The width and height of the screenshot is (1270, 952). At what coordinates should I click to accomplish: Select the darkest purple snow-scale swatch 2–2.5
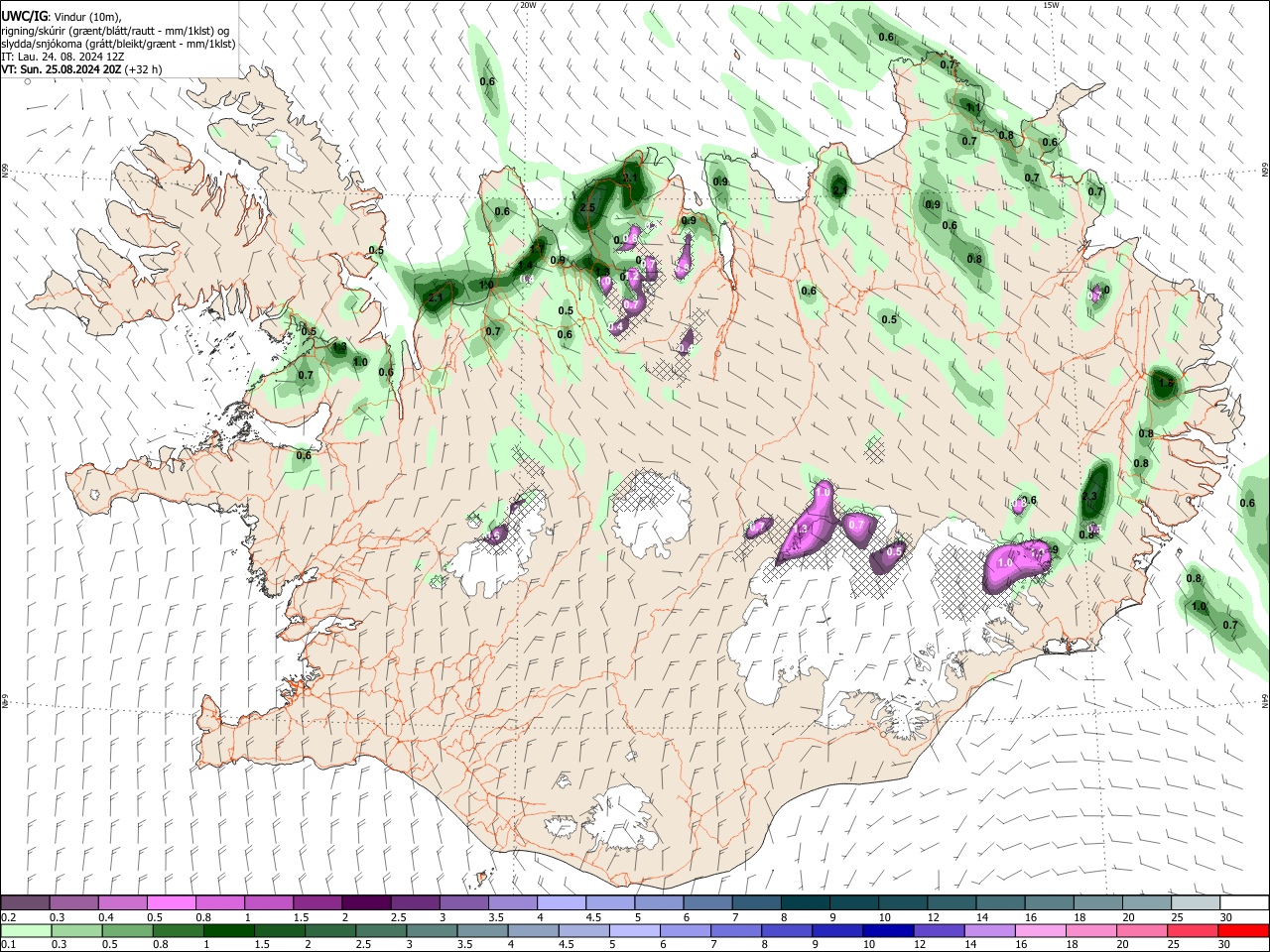pos(365,903)
